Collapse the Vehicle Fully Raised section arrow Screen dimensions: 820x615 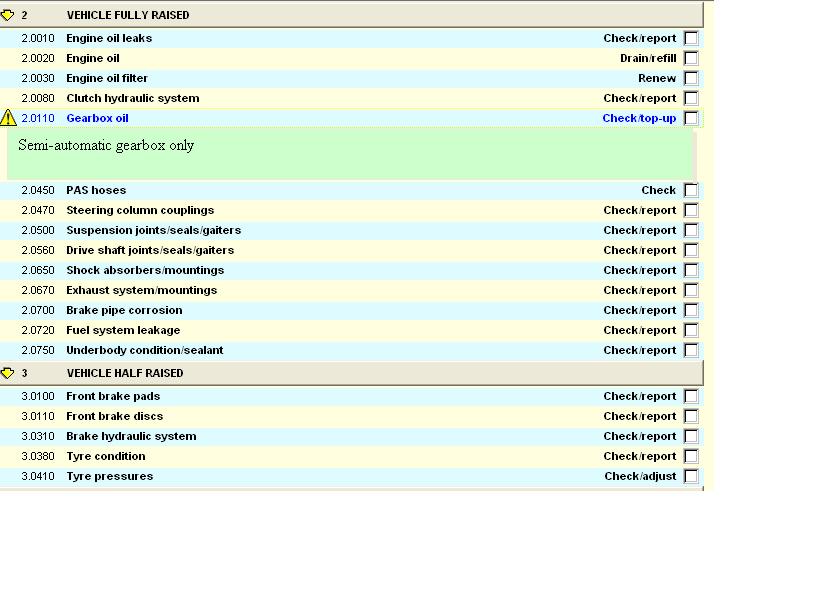[x=8, y=15]
